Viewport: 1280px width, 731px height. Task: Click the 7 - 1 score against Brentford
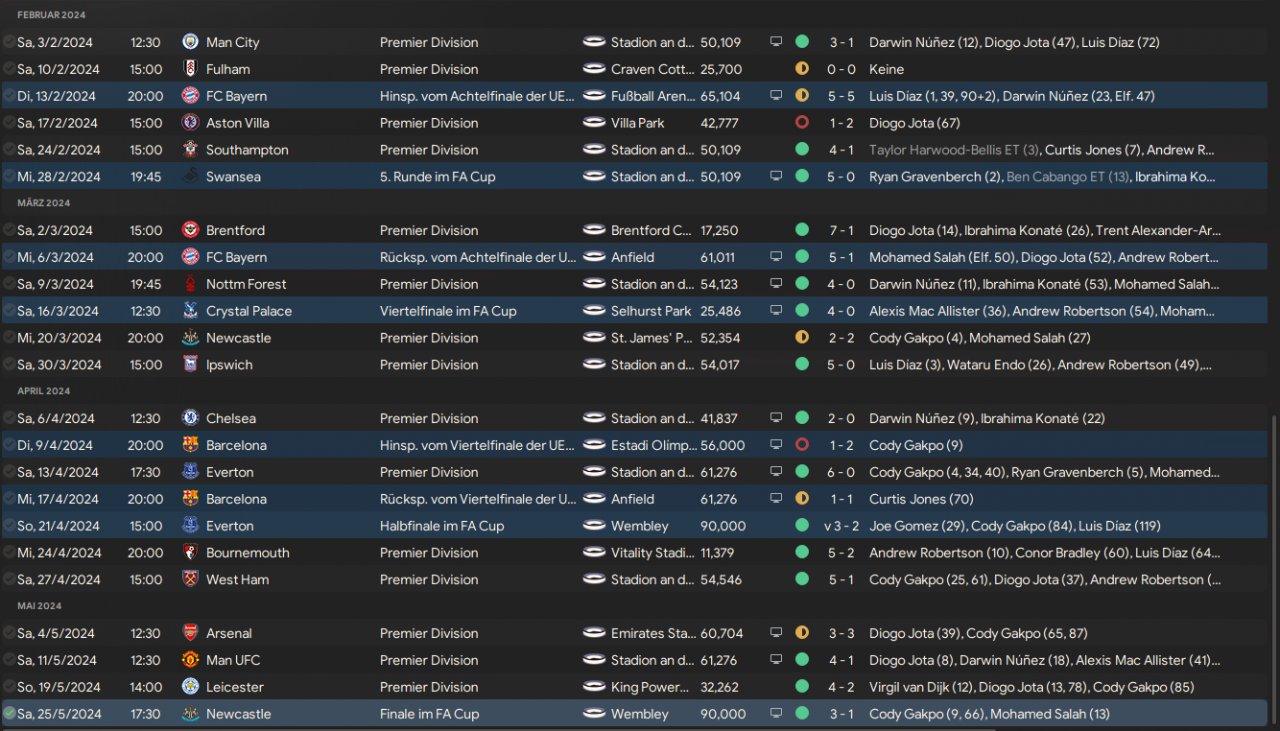point(842,230)
